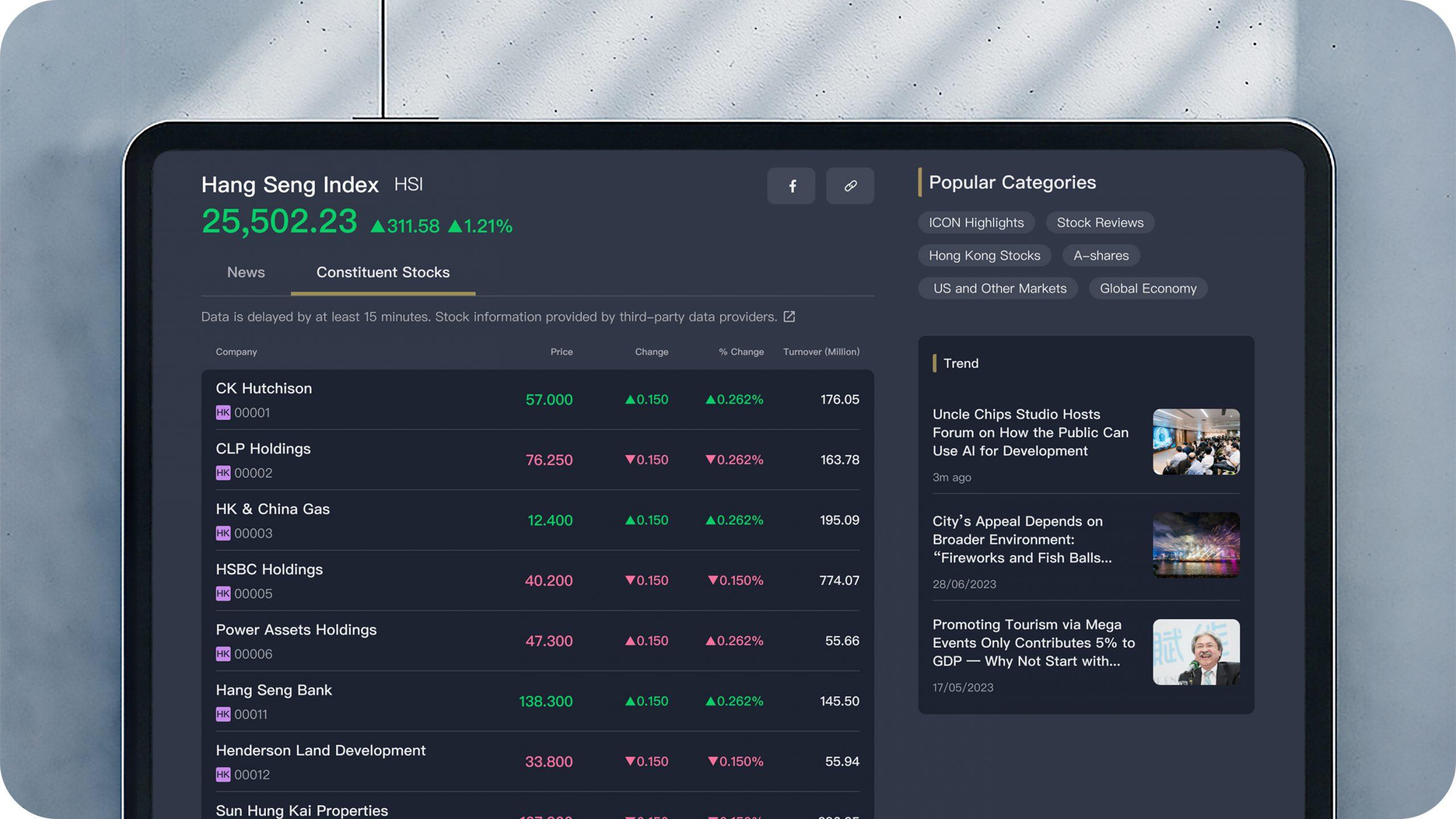Click the 3m ago timestamp

[x=952, y=478]
